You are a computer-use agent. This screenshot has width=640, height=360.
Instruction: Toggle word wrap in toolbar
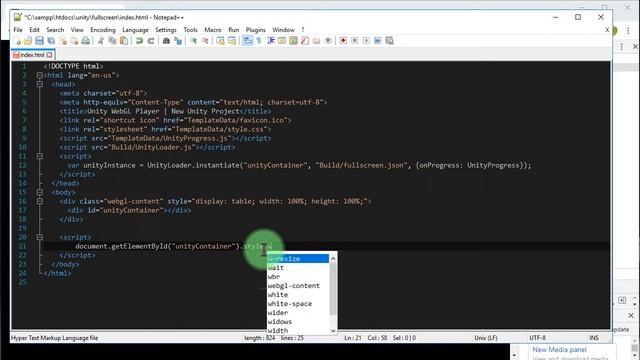coord(247,40)
